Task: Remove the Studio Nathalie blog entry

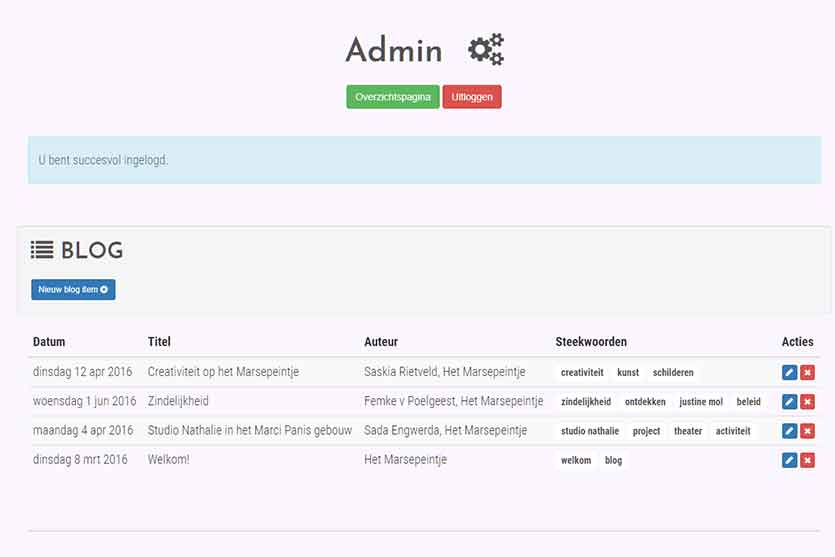Action: (807, 431)
